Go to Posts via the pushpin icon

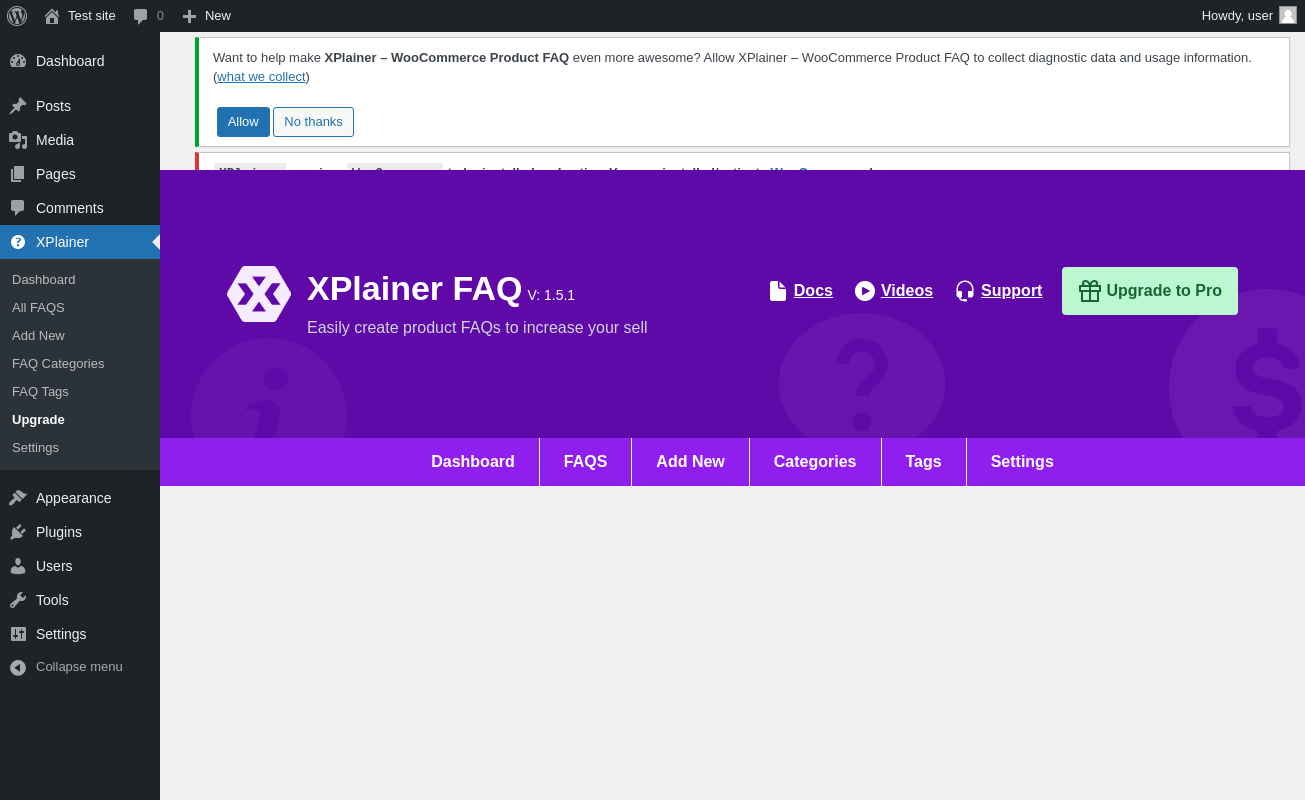[x=18, y=106]
